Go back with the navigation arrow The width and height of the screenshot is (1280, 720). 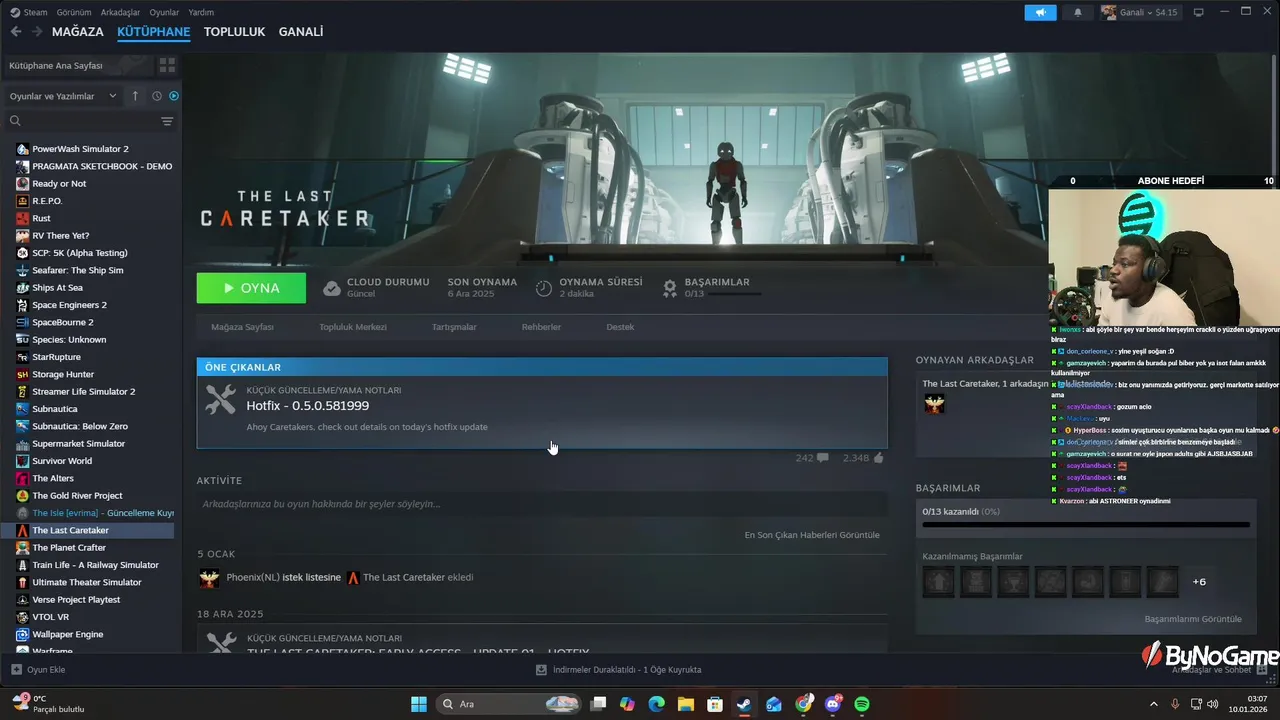click(x=15, y=32)
